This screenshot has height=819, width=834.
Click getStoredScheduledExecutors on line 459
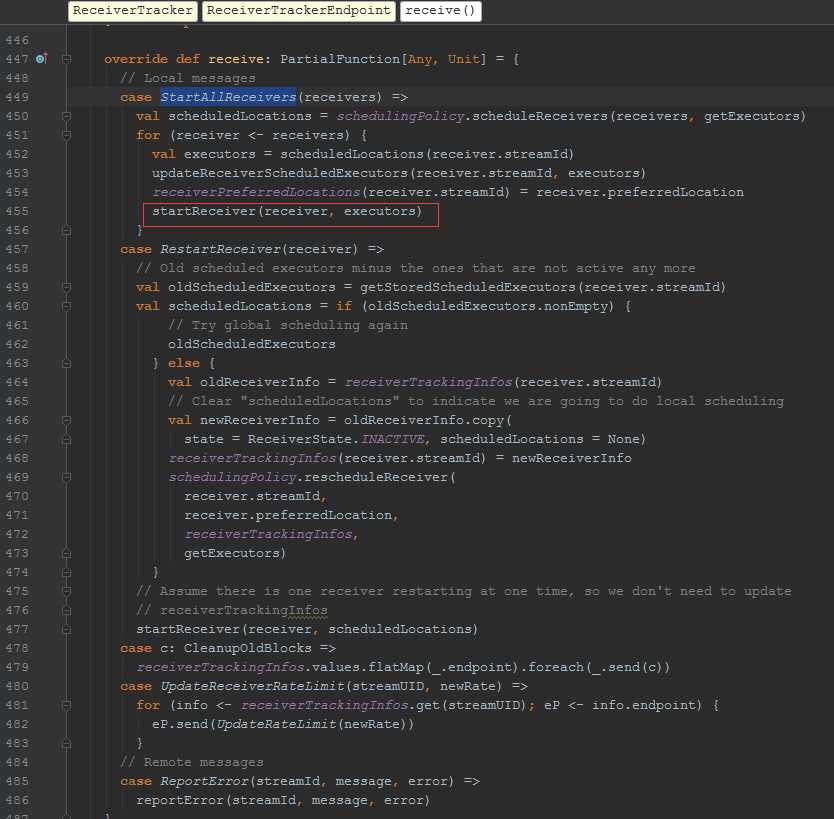pyautogui.click(x=468, y=287)
